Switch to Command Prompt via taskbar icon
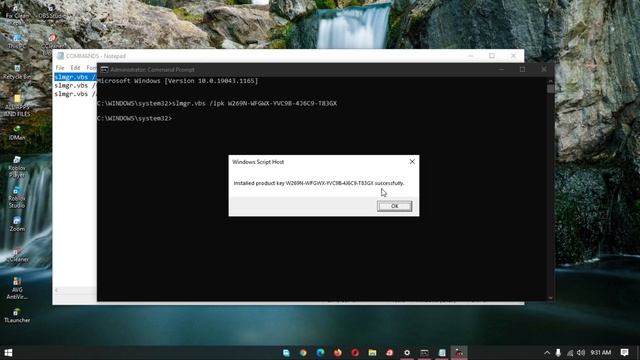 pyautogui.click(x=424, y=353)
